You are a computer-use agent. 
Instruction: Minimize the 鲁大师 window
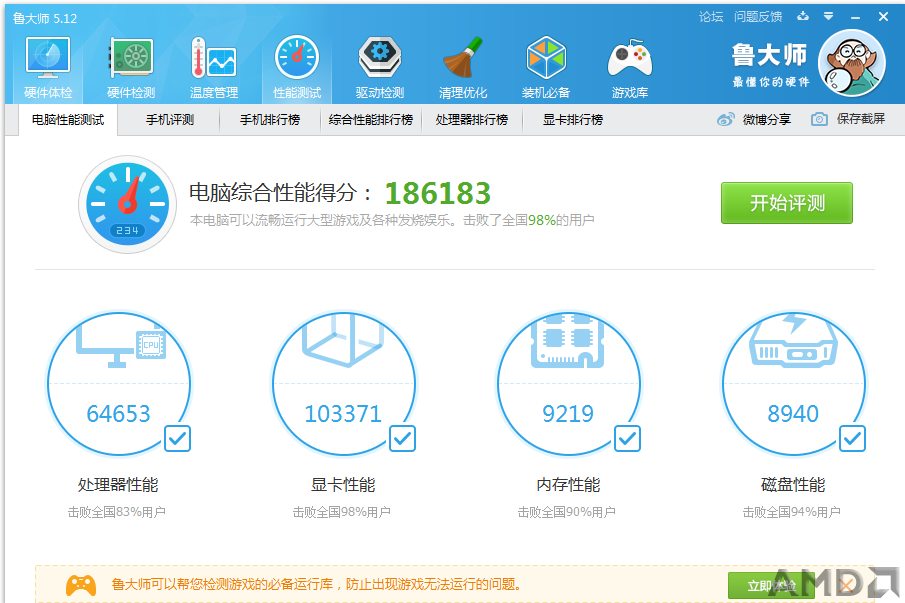855,17
